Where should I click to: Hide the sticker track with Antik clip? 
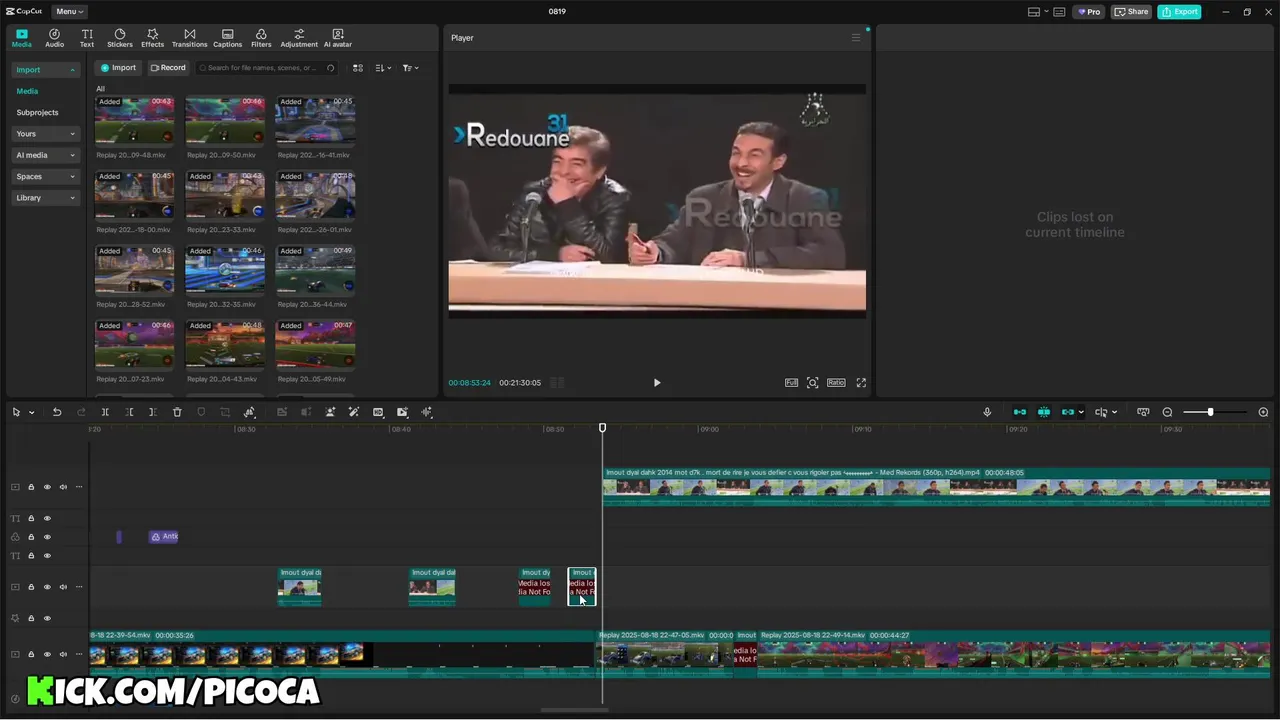click(x=47, y=537)
